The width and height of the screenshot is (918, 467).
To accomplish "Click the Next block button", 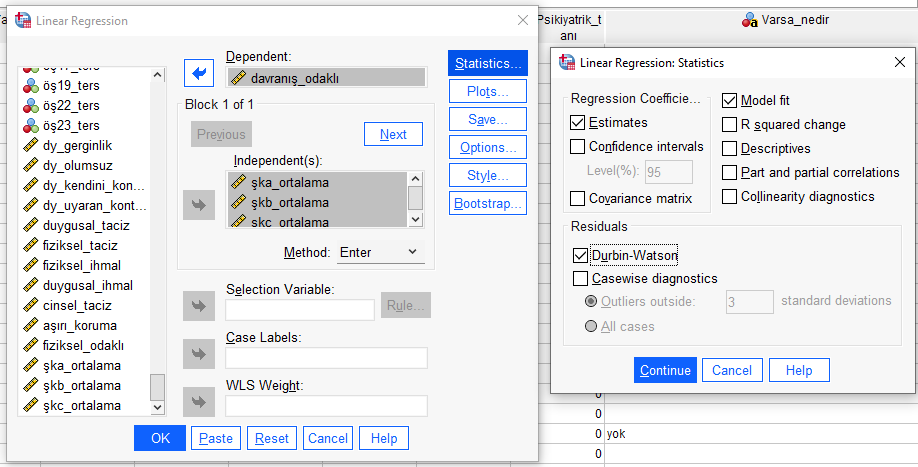I will click(393, 134).
